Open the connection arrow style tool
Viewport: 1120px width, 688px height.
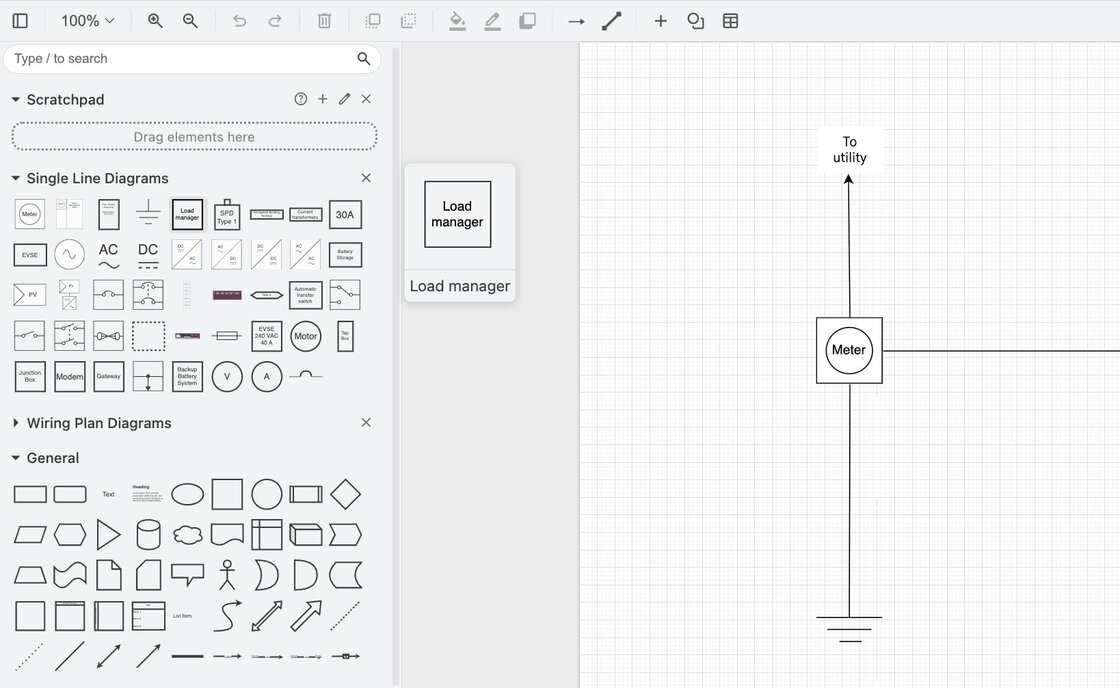pos(576,20)
